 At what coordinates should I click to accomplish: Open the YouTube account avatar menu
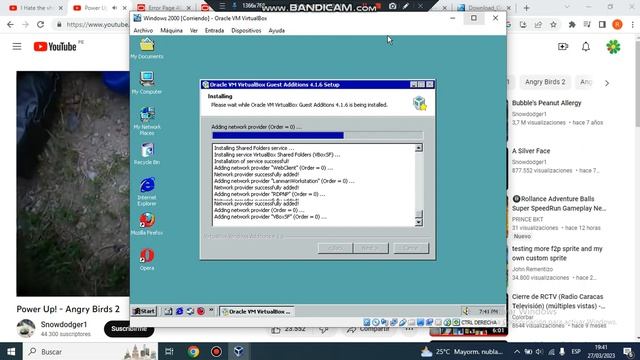[613, 47]
